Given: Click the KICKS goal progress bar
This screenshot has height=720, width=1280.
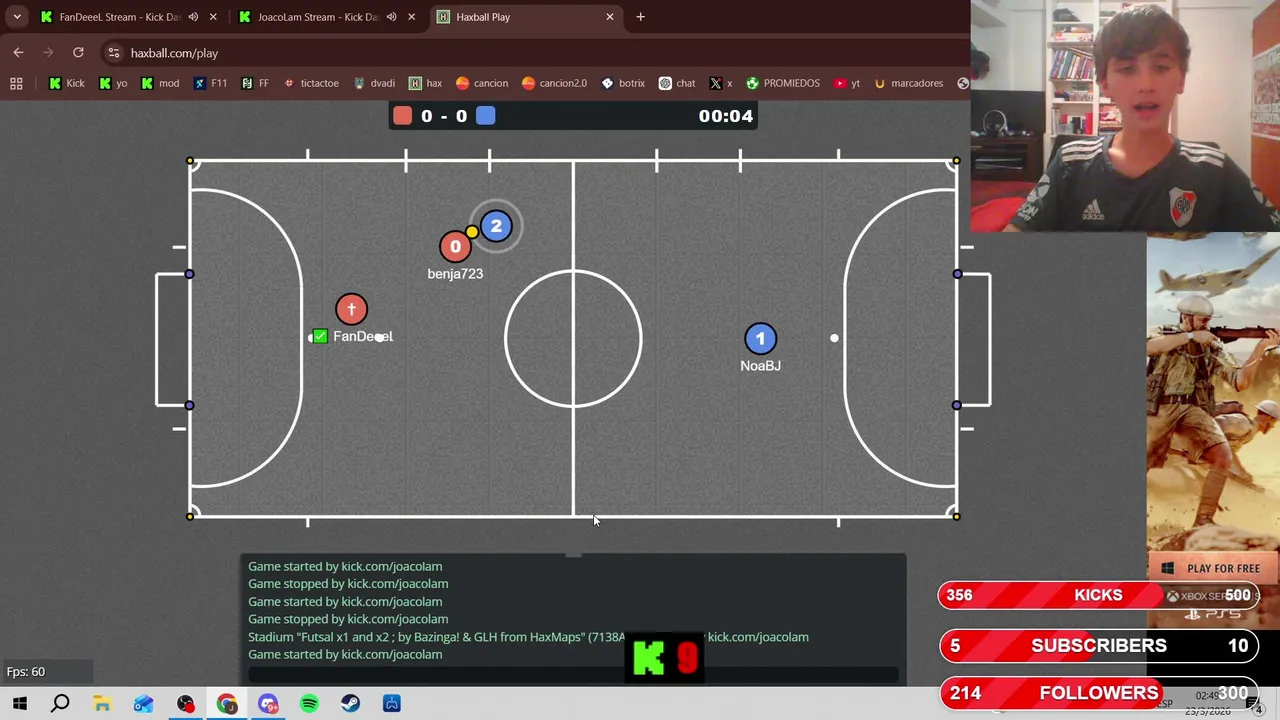Looking at the screenshot, I should point(1098,596).
